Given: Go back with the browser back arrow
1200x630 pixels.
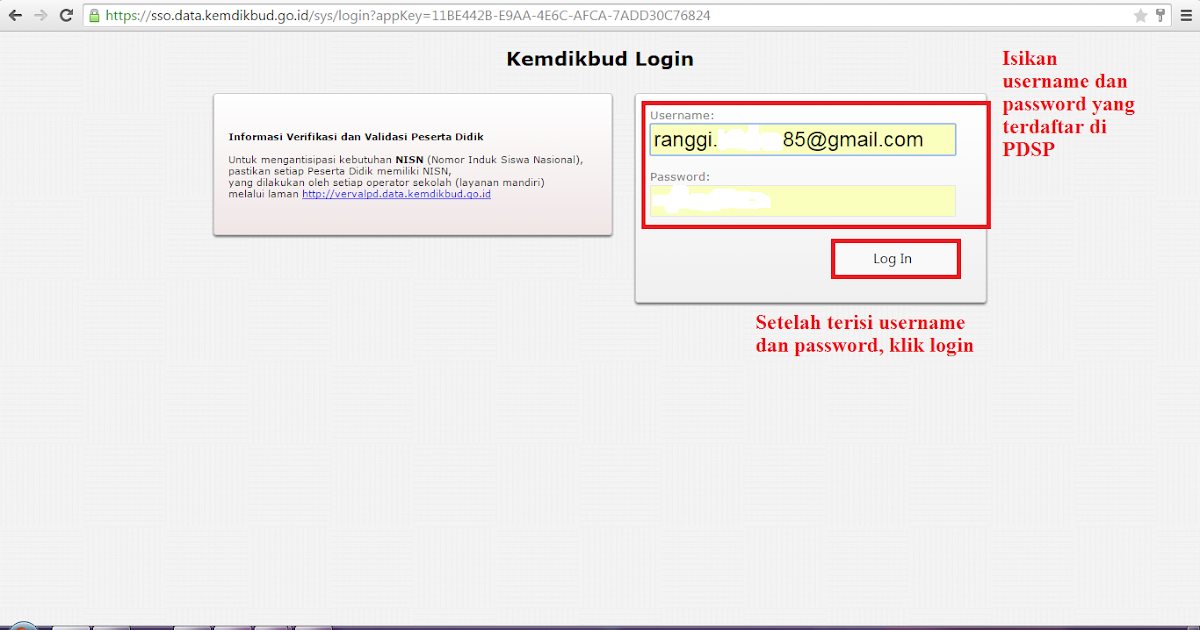Looking at the screenshot, I should tap(16, 16).
